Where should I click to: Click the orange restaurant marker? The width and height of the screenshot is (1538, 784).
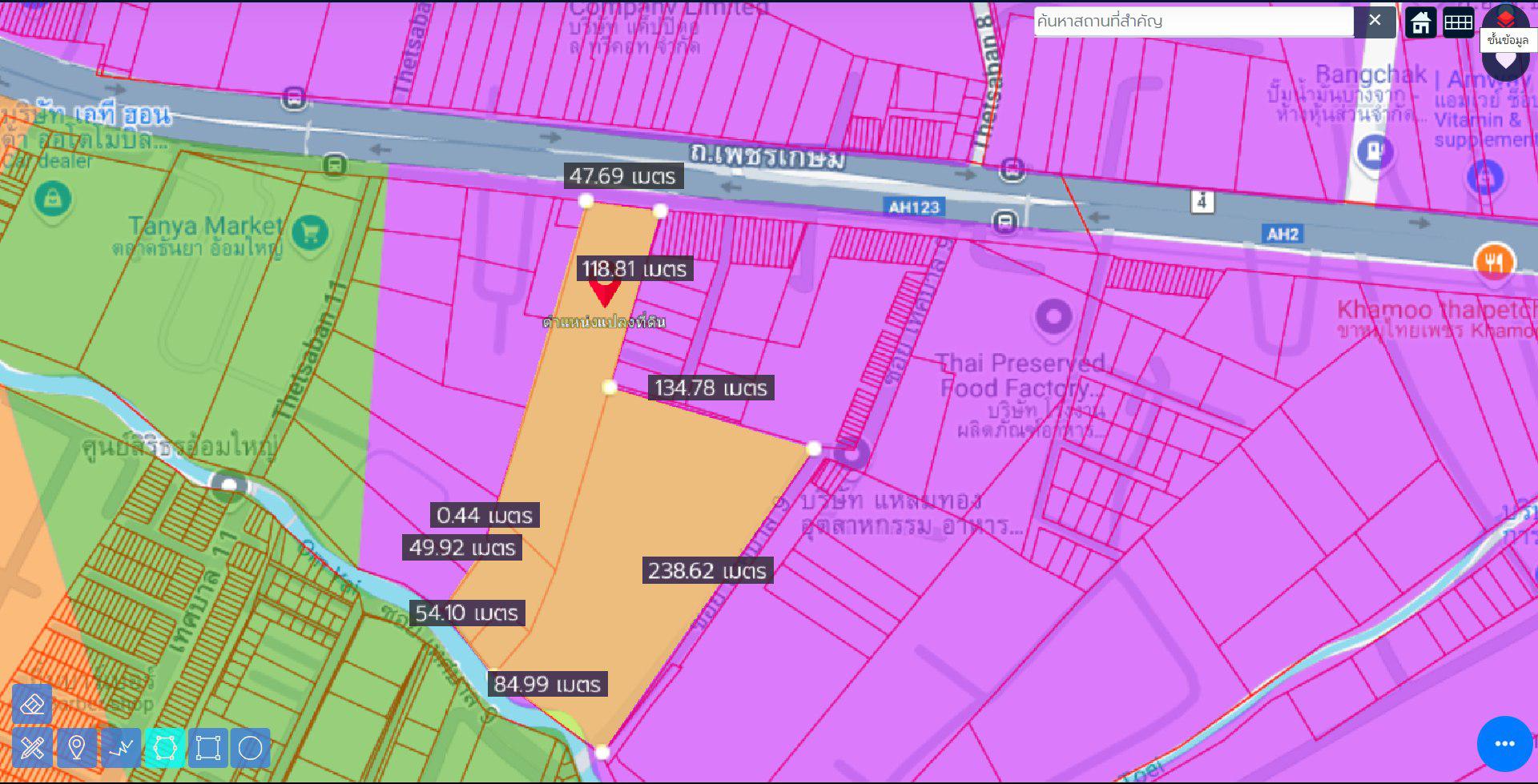pos(1494,261)
